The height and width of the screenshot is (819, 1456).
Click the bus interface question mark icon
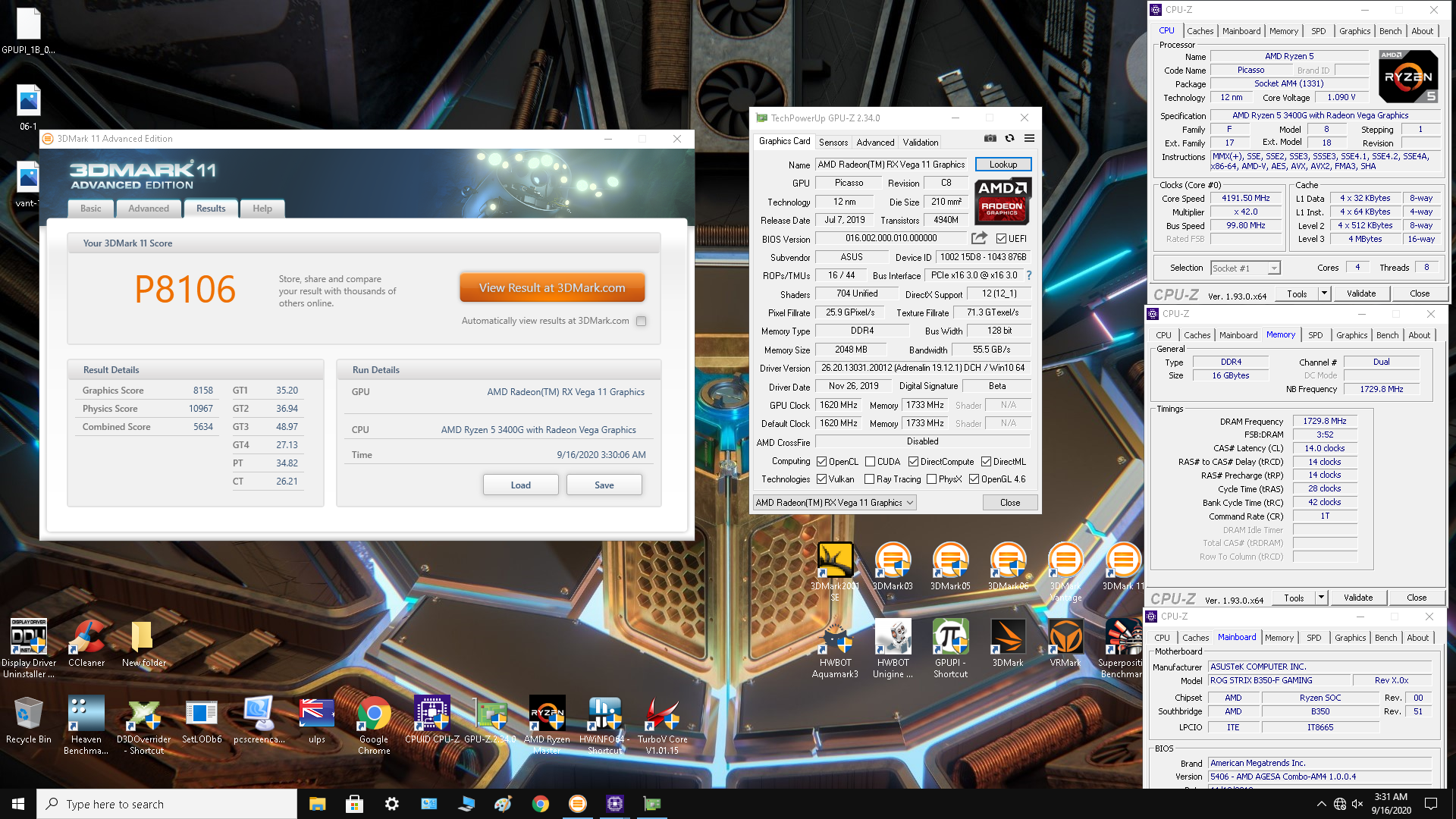click(x=1029, y=275)
